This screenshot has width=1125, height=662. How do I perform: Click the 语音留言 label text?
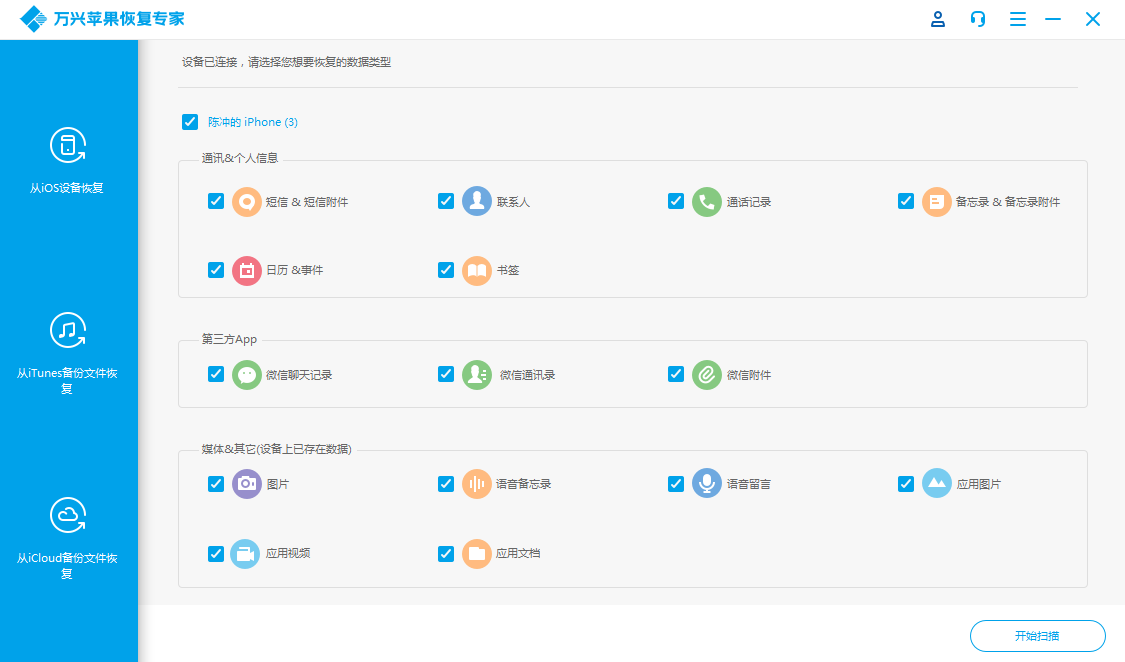coord(749,485)
